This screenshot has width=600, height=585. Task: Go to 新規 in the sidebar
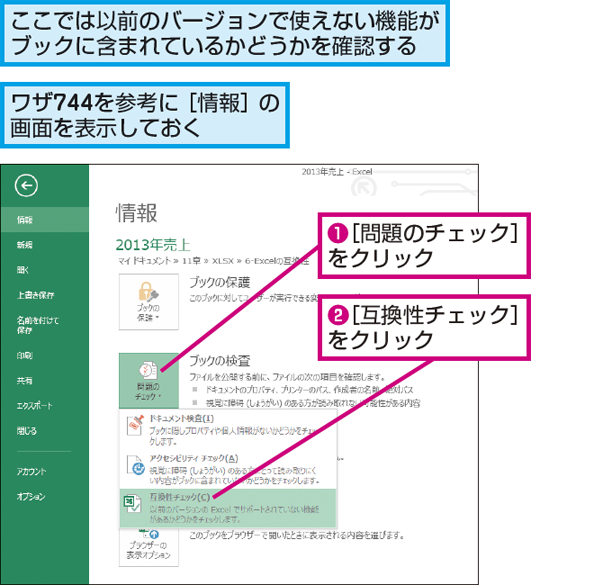pyautogui.click(x=24, y=244)
